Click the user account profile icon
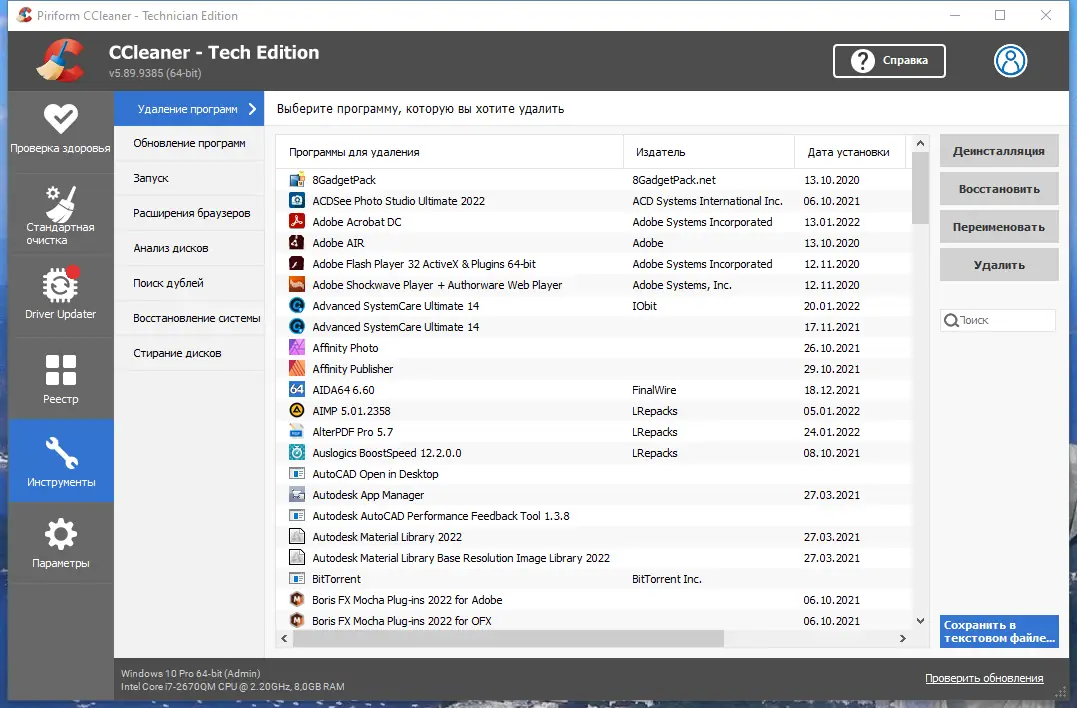This screenshot has height=708, width=1077. 1010,61
